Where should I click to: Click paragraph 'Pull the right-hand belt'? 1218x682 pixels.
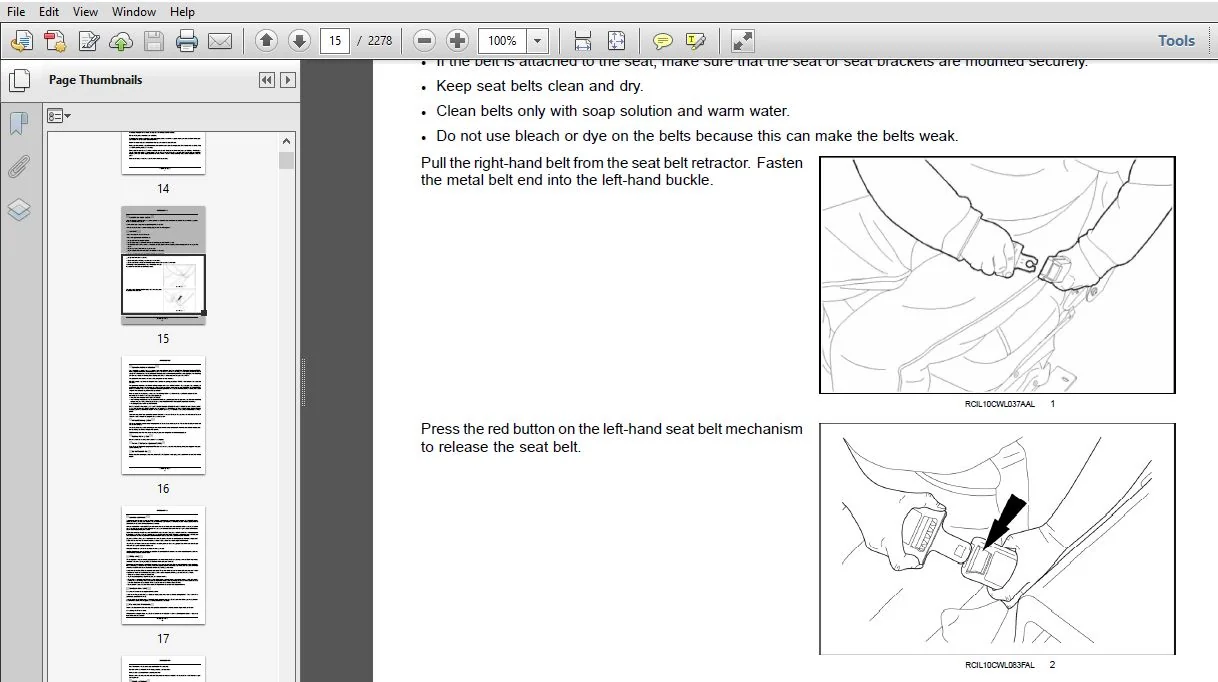click(x=611, y=171)
